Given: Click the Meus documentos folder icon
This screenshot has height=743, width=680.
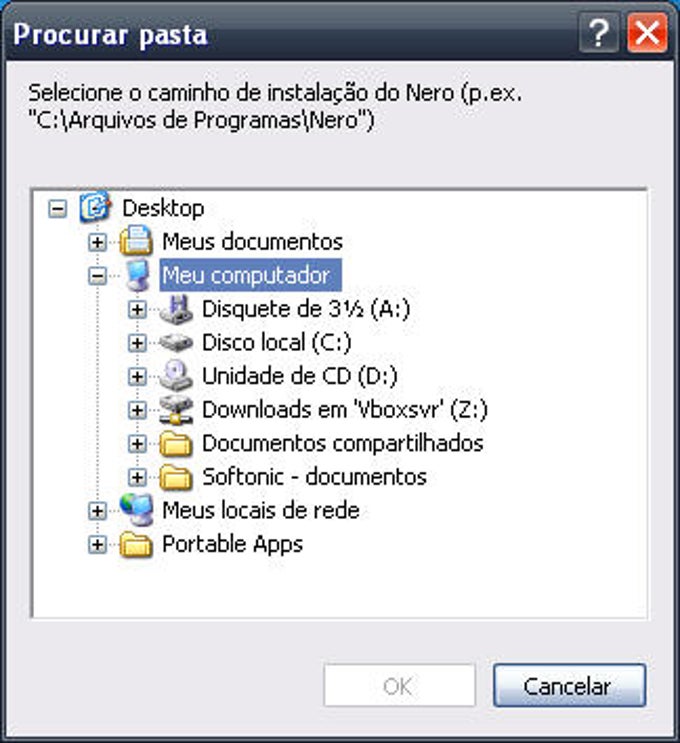Looking at the screenshot, I should tap(136, 241).
